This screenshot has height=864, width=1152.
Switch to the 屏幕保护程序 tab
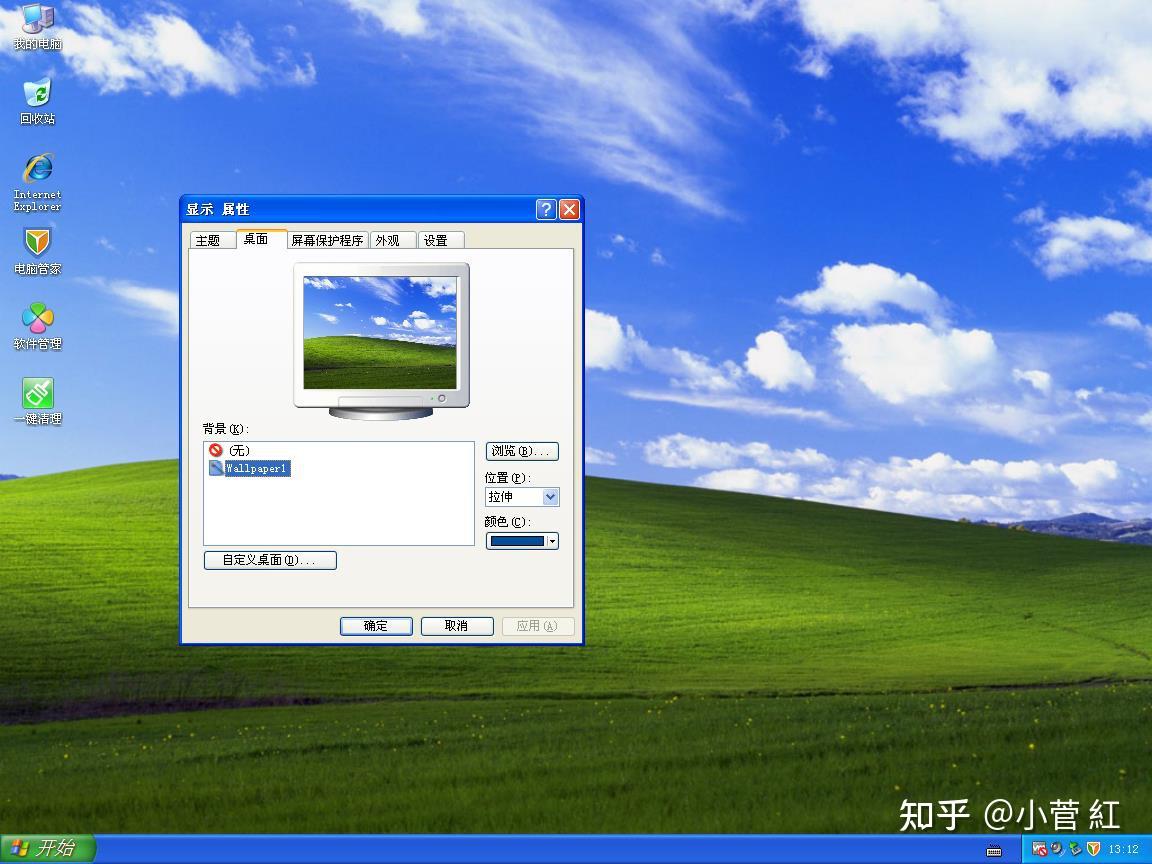point(328,240)
